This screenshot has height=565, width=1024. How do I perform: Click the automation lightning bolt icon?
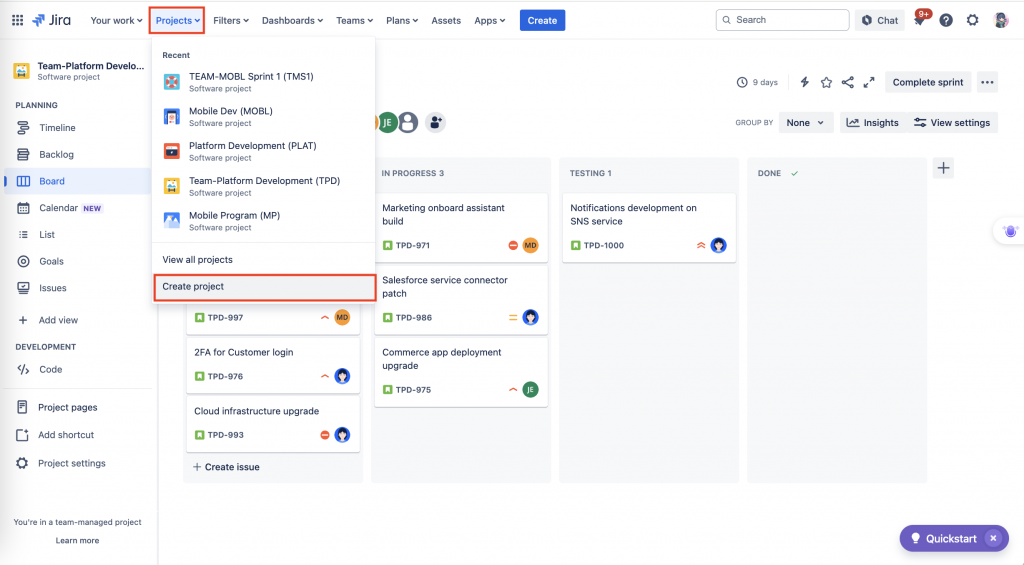805,82
